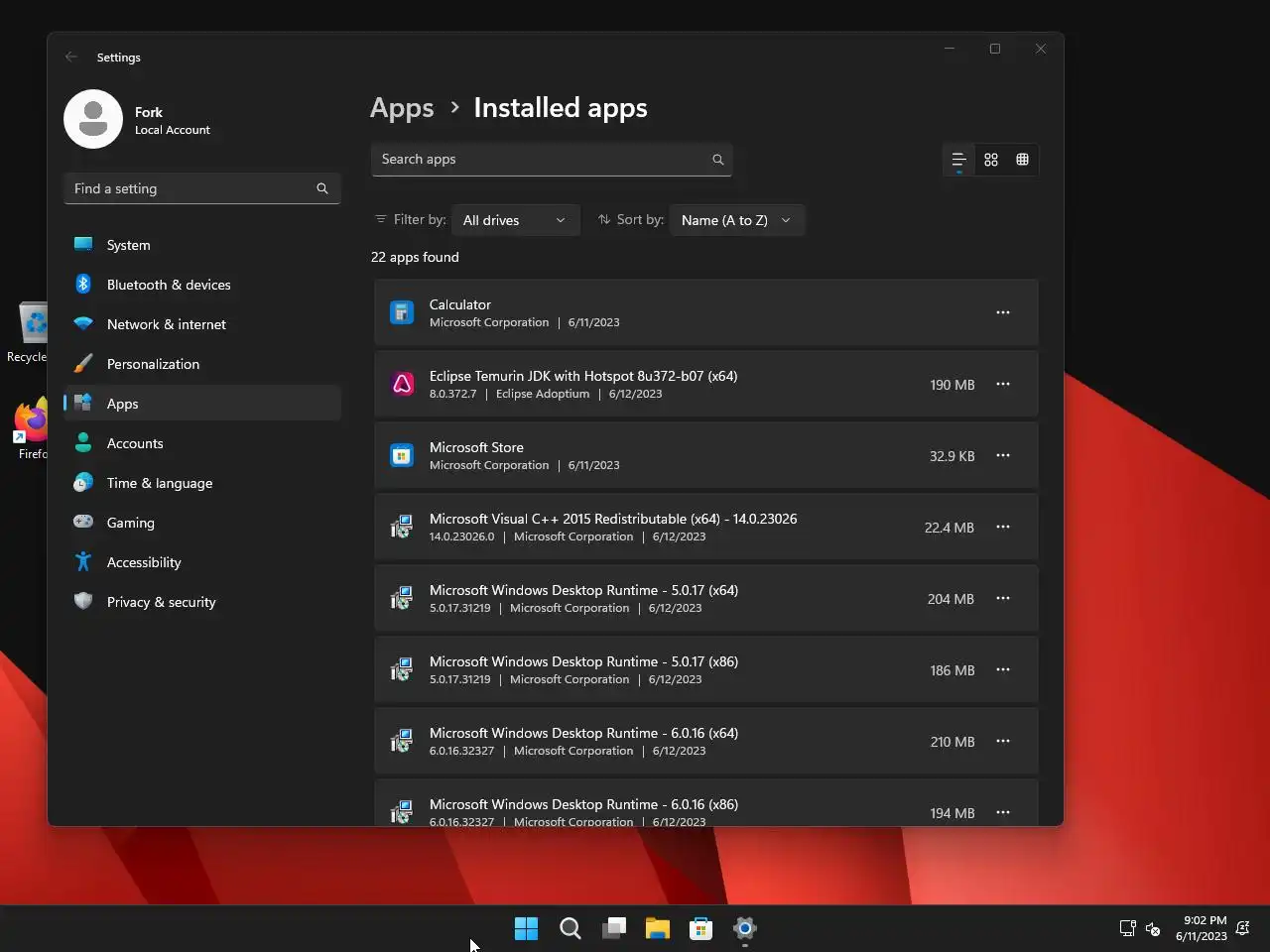Click the taskbar clock showing 9:02 PM

pos(1201,928)
